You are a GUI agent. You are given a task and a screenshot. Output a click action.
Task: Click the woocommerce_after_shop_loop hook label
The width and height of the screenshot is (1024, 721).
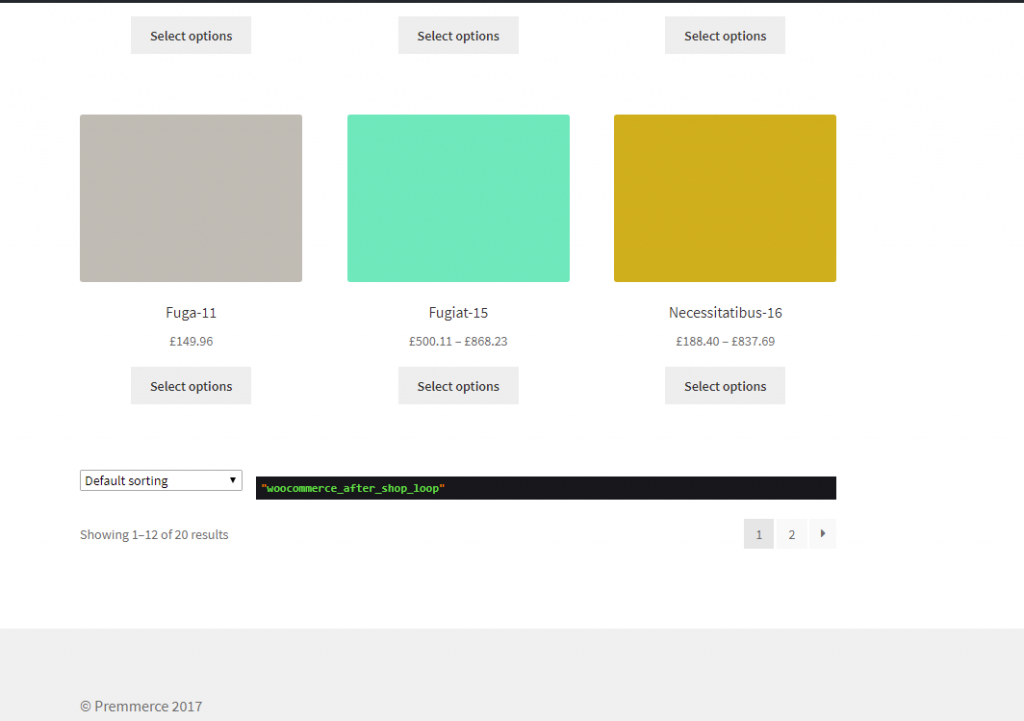pos(352,488)
